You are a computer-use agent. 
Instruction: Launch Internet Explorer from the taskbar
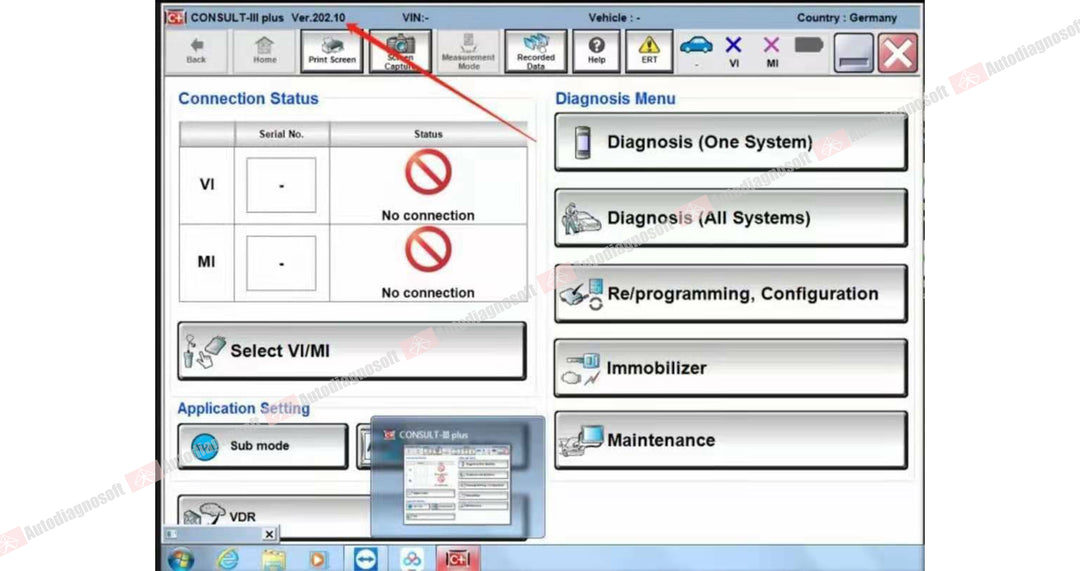227,559
